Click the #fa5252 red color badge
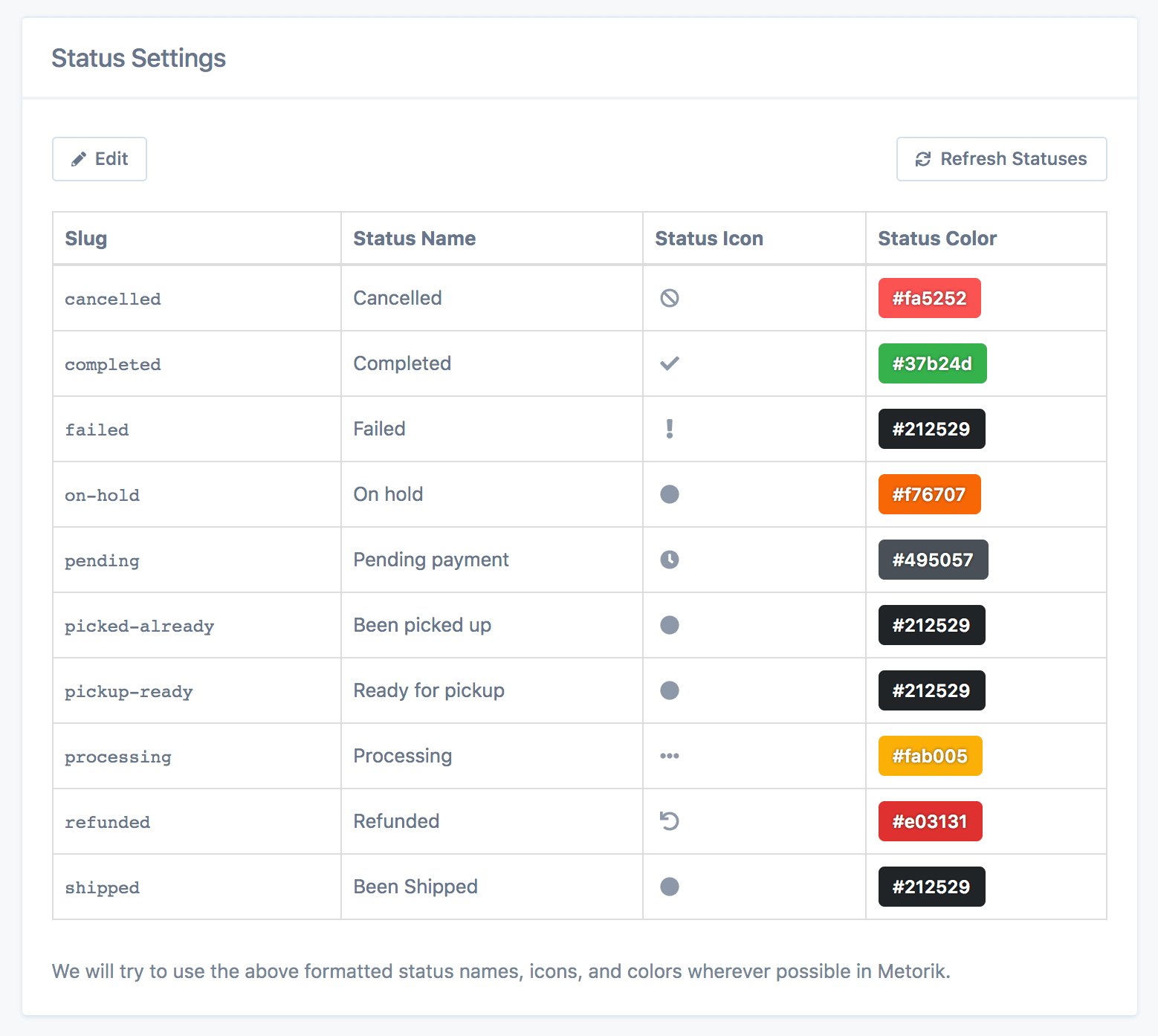The width and height of the screenshot is (1158, 1036). pyautogui.click(x=929, y=298)
